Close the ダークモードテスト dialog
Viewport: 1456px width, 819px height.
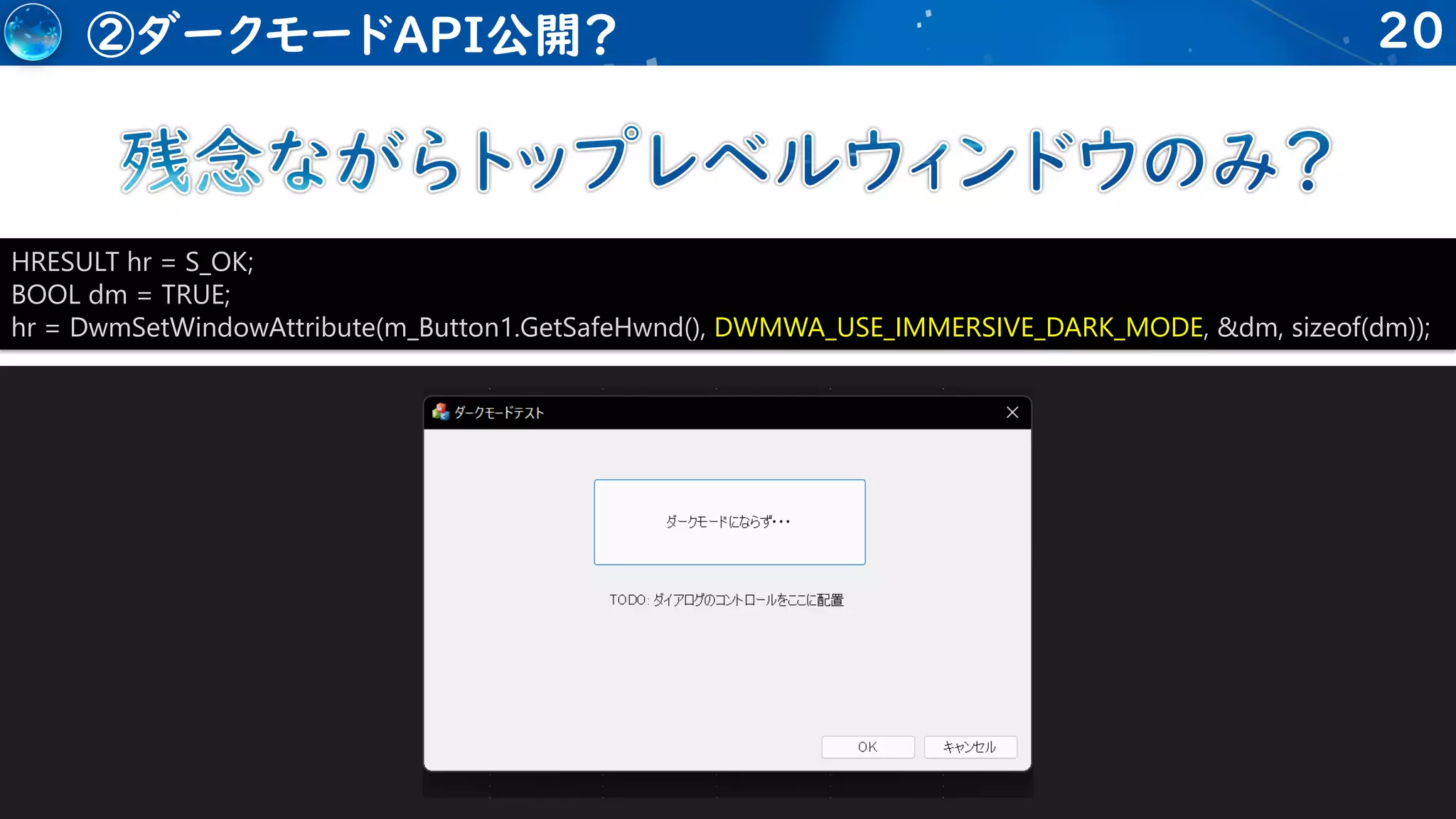tap(1012, 412)
